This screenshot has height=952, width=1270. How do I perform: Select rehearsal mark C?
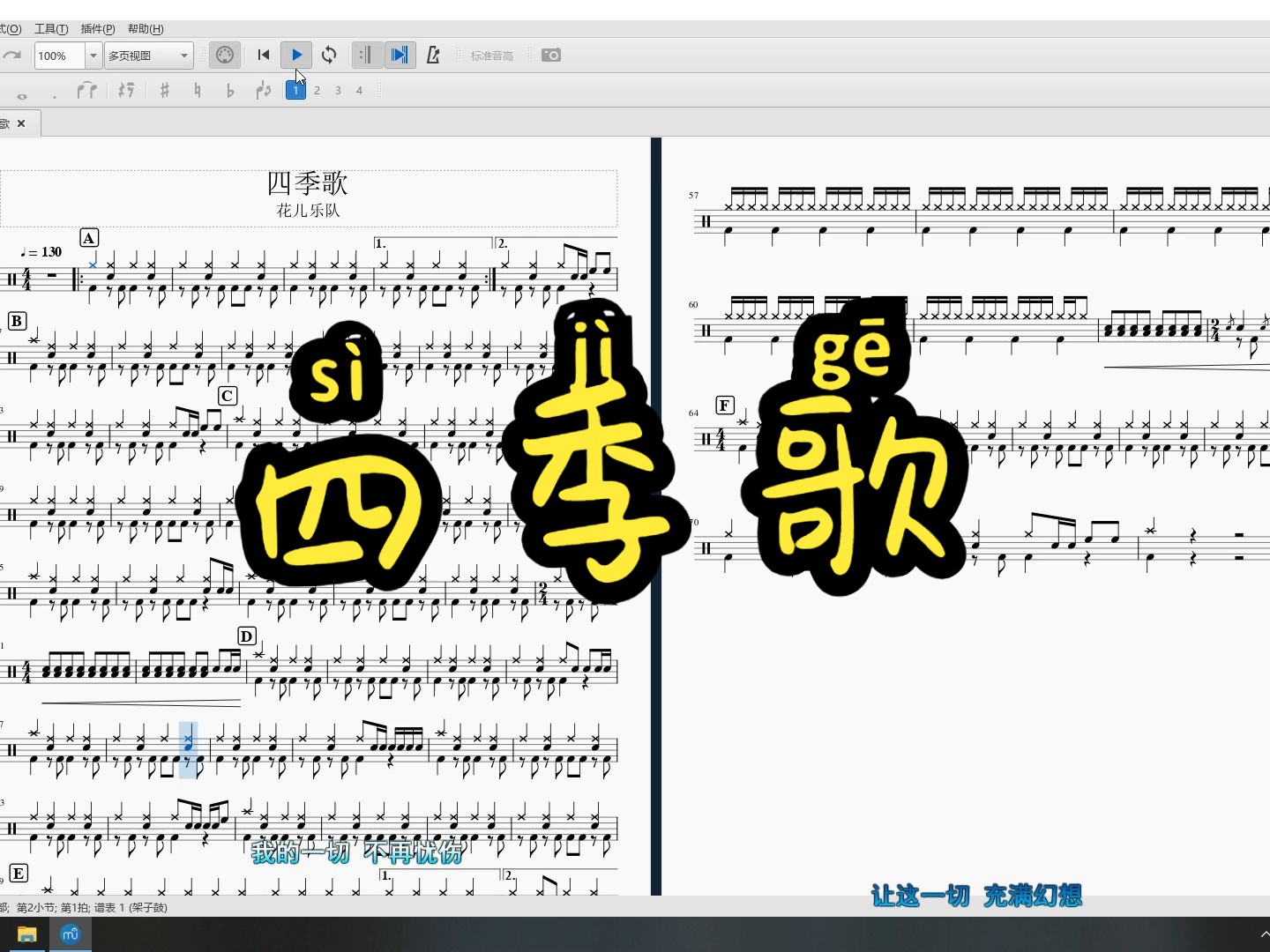[x=228, y=396]
